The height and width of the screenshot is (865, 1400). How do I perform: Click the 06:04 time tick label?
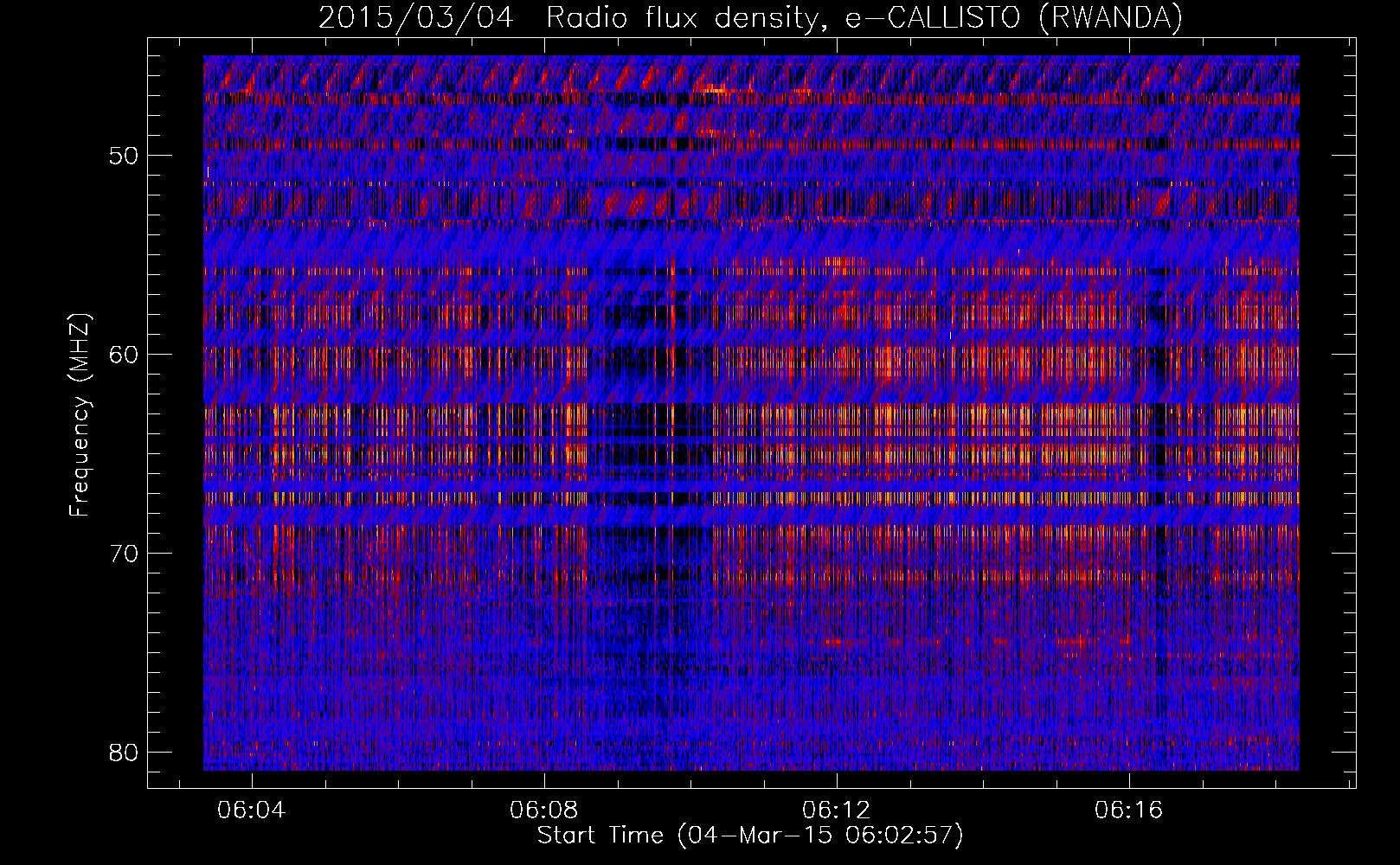click(x=251, y=811)
